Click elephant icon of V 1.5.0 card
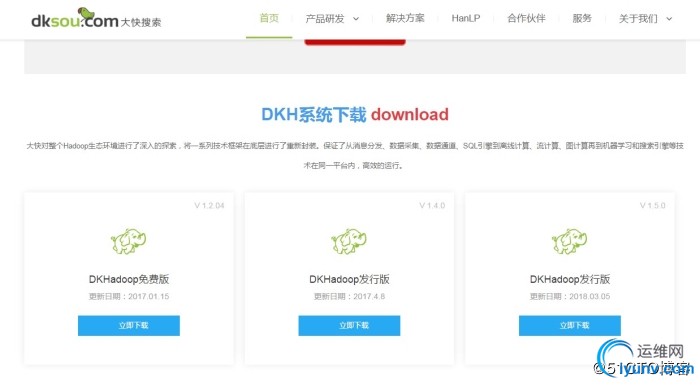The height and width of the screenshot is (385, 700). coord(570,241)
